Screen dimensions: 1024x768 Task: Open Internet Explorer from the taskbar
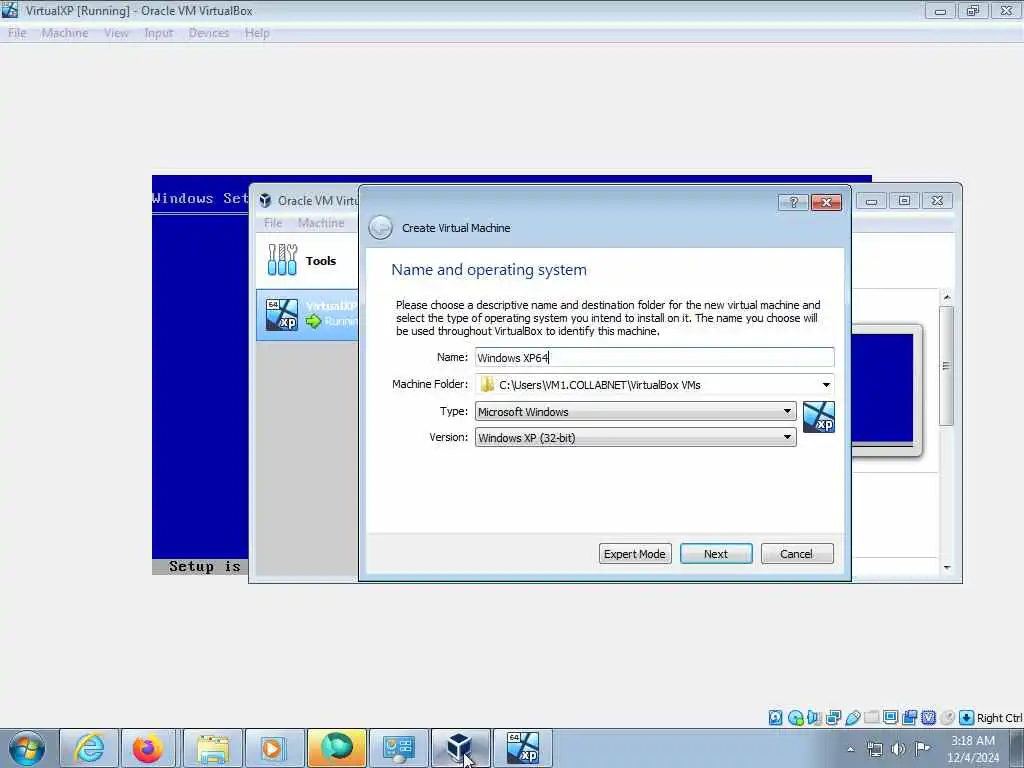89,748
